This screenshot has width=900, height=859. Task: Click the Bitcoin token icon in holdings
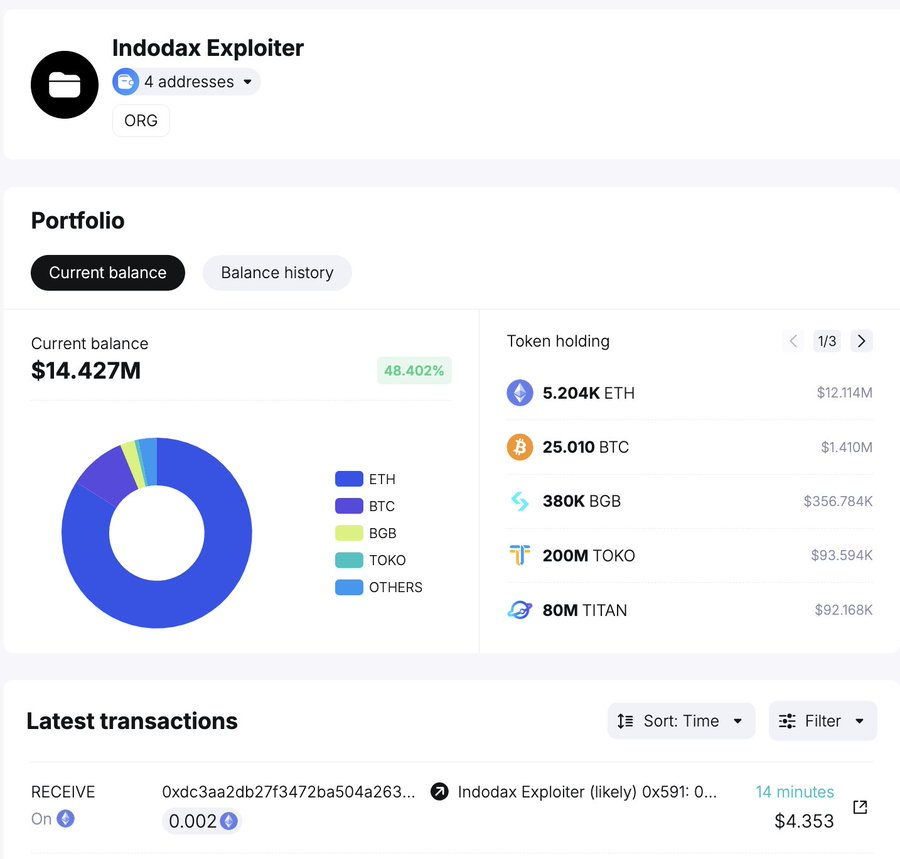click(520, 447)
